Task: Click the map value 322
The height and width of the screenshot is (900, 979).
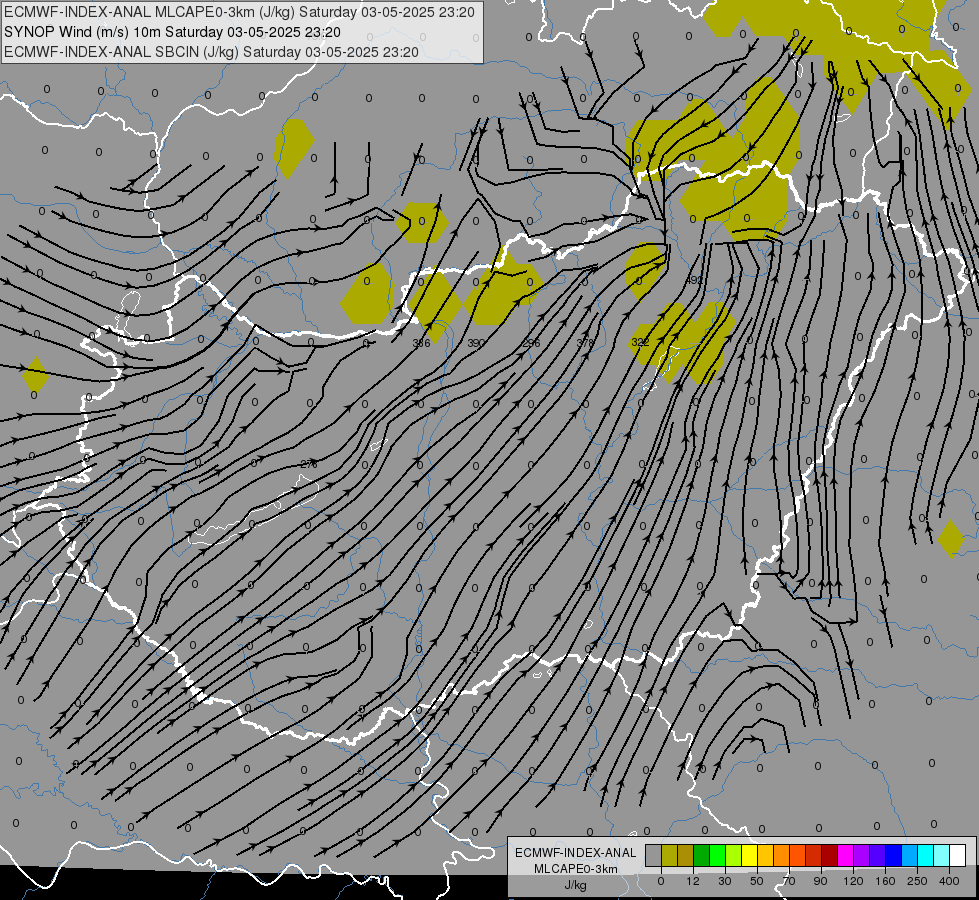Action: (640, 342)
